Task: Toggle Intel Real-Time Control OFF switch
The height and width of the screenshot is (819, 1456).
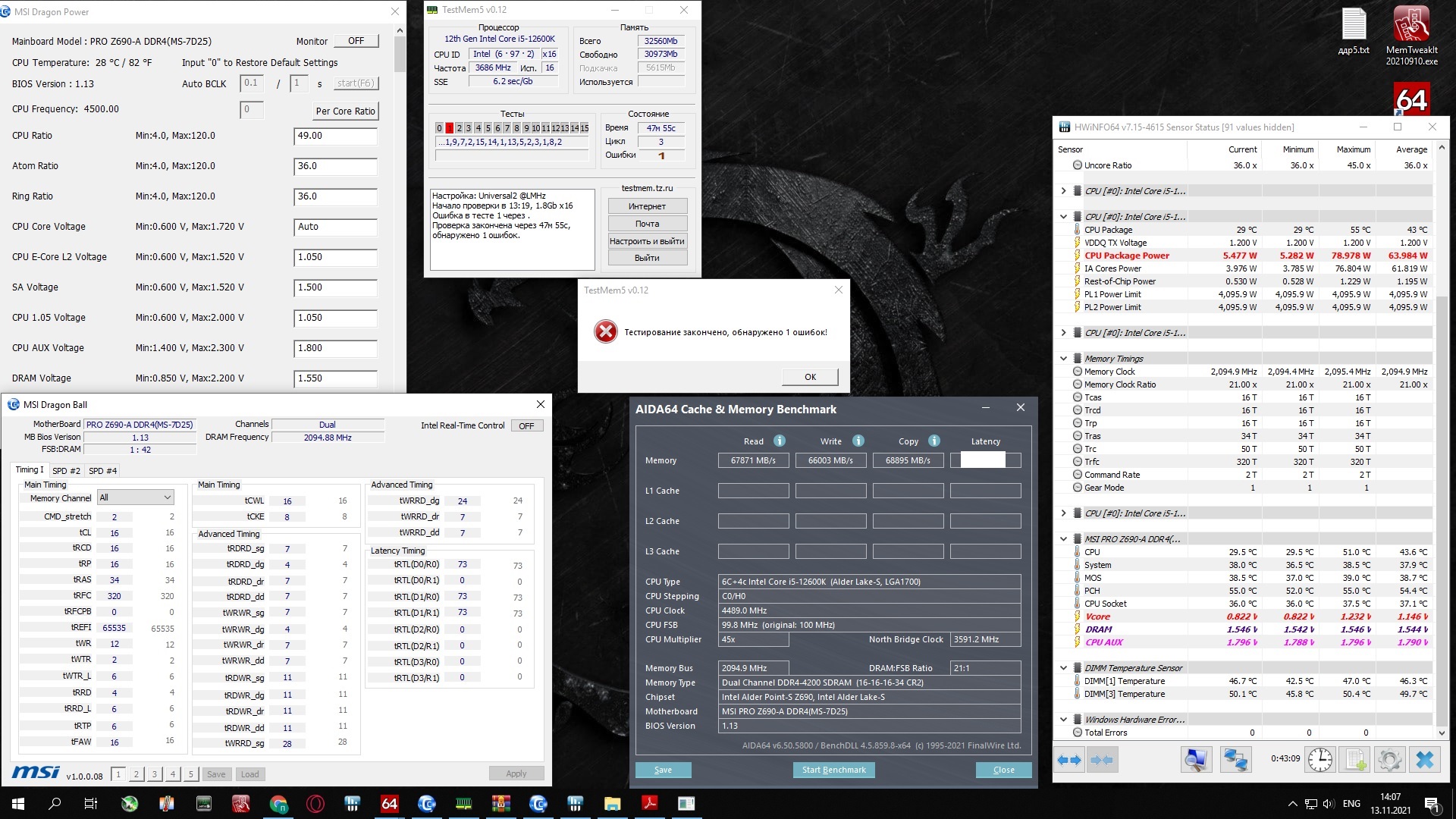Action: pyautogui.click(x=526, y=425)
